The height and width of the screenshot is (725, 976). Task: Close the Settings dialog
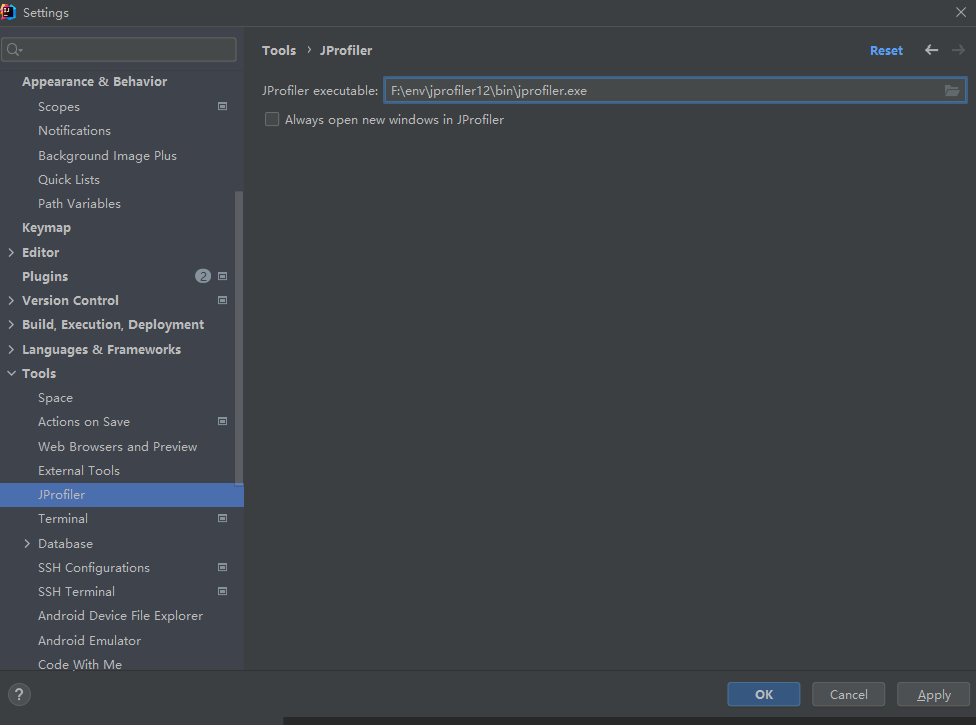coord(960,12)
